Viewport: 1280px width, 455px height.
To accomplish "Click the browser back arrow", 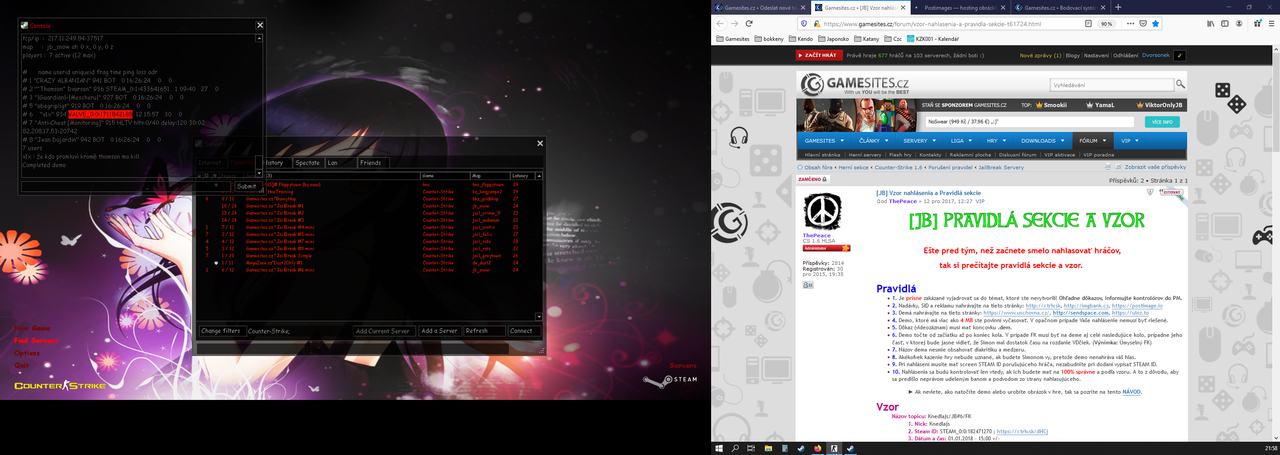I will (x=720, y=23).
